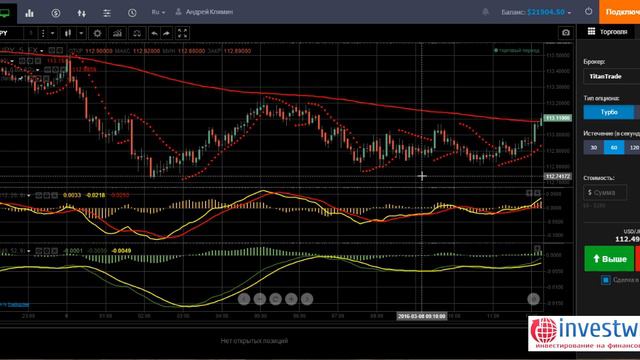Remove the MACD indicator showing -0.0049

[x=54, y=251]
